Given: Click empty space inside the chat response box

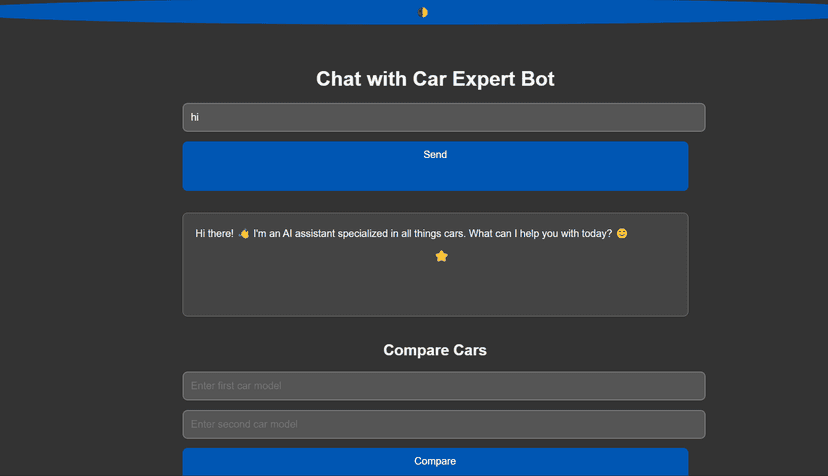Looking at the screenshot, I should (x=435, y=290).
